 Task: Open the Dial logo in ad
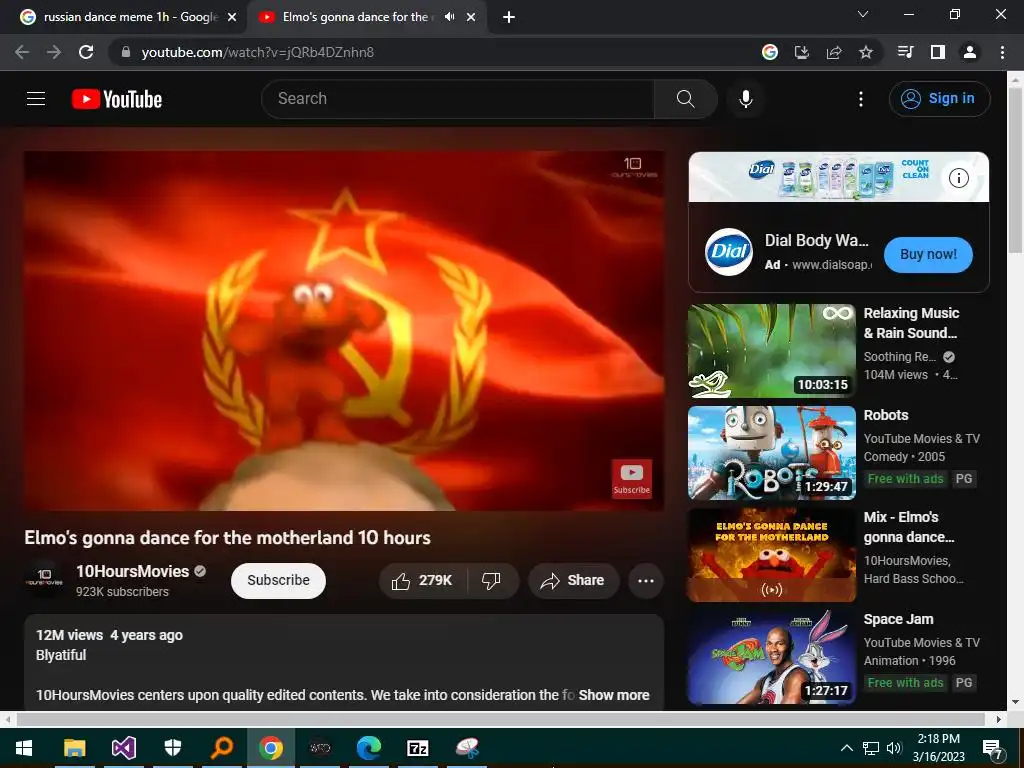[729, 251]
